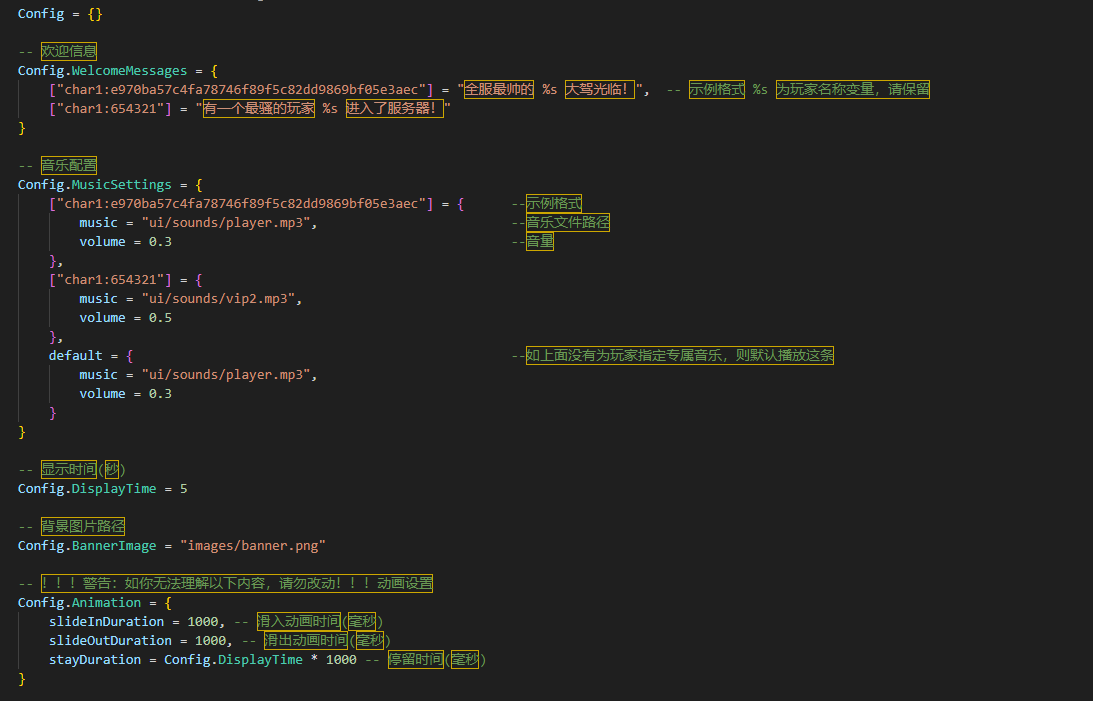Click the slideOutDuration setting name
Screen dimensions: 1093x701
click(x=110, y=640)
